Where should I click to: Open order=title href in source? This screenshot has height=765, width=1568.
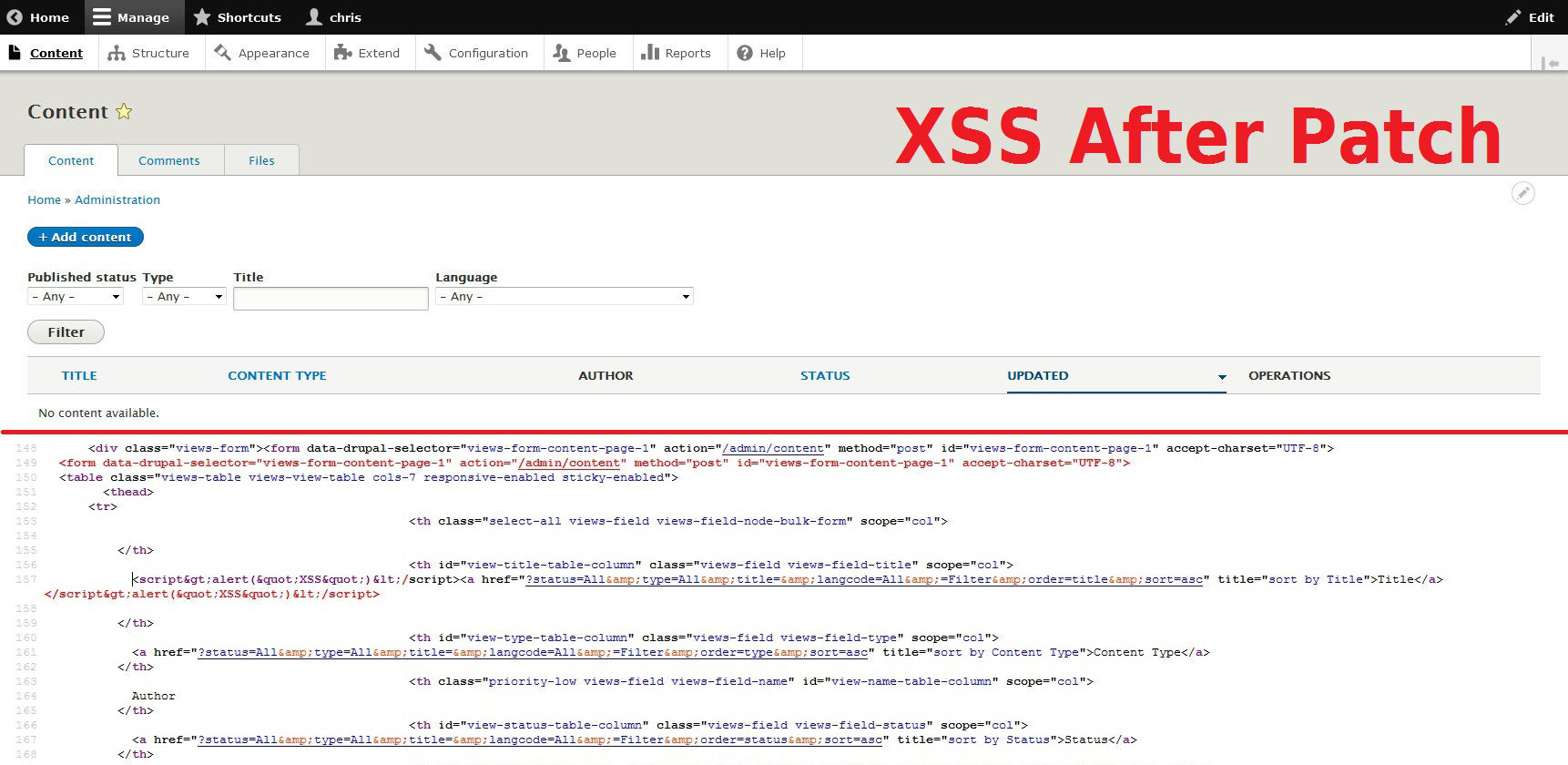(864, 579)
